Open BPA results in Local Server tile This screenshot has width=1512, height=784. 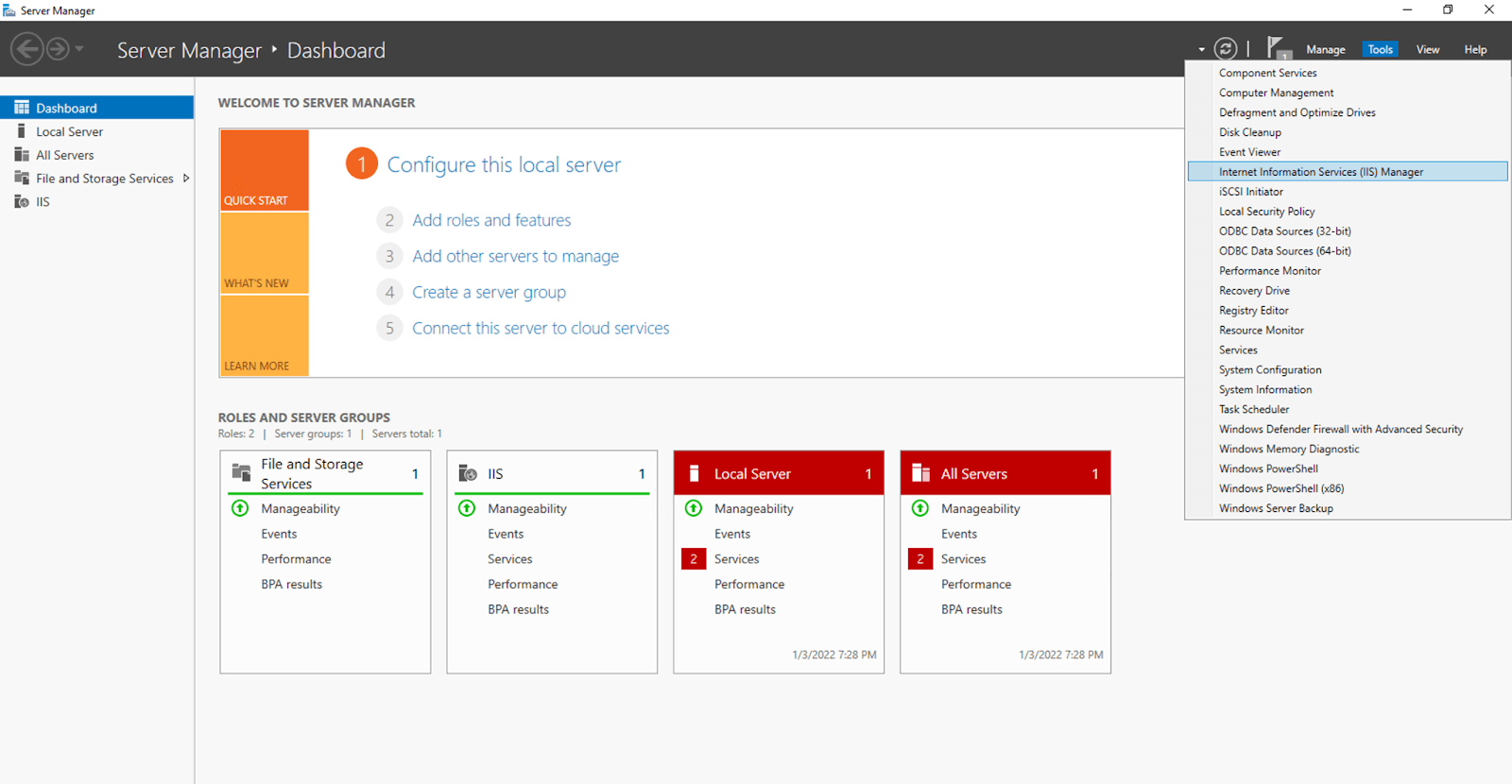745,609
